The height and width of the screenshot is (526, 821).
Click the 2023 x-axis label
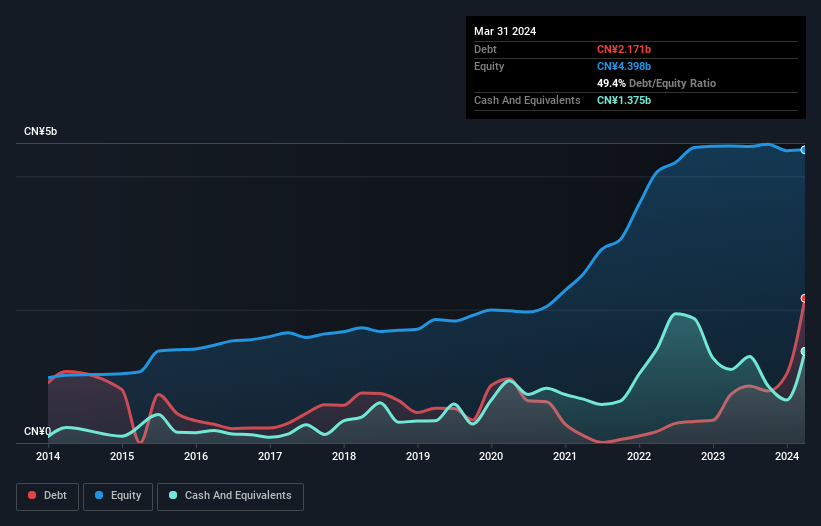[713, 456]
